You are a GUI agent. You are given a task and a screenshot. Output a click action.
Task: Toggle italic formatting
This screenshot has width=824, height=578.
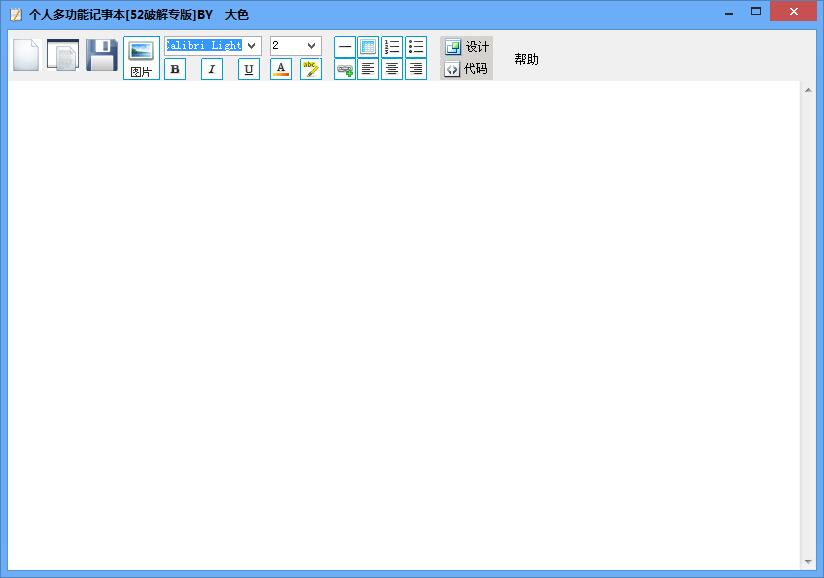click(x=212, y=69)
